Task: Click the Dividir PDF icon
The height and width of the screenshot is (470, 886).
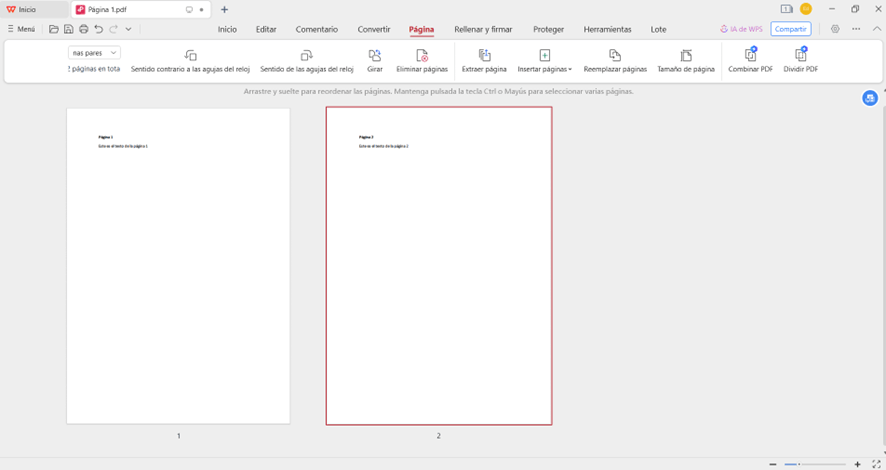Action: [800, 56]
